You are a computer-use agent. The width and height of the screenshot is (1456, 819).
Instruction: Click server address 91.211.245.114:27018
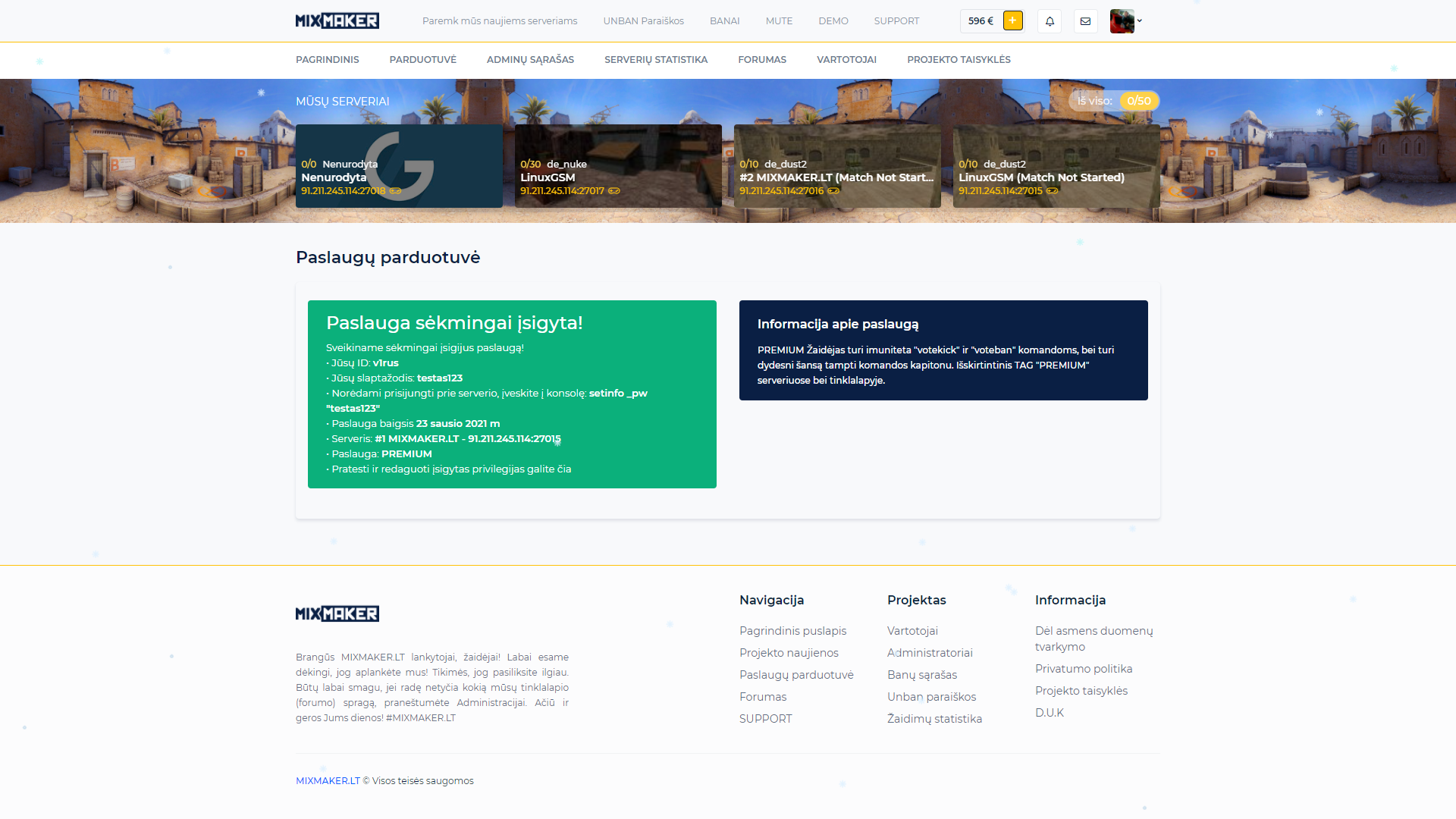coord(344,191)
